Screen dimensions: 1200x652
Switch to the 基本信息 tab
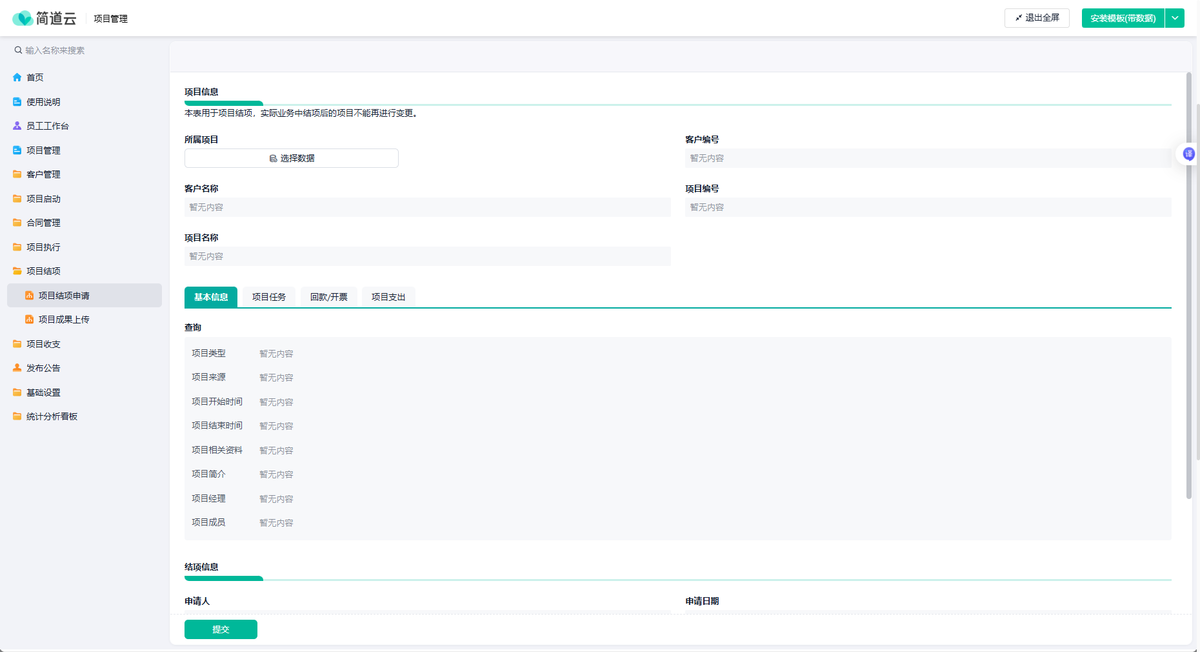[x=211, y=297]
